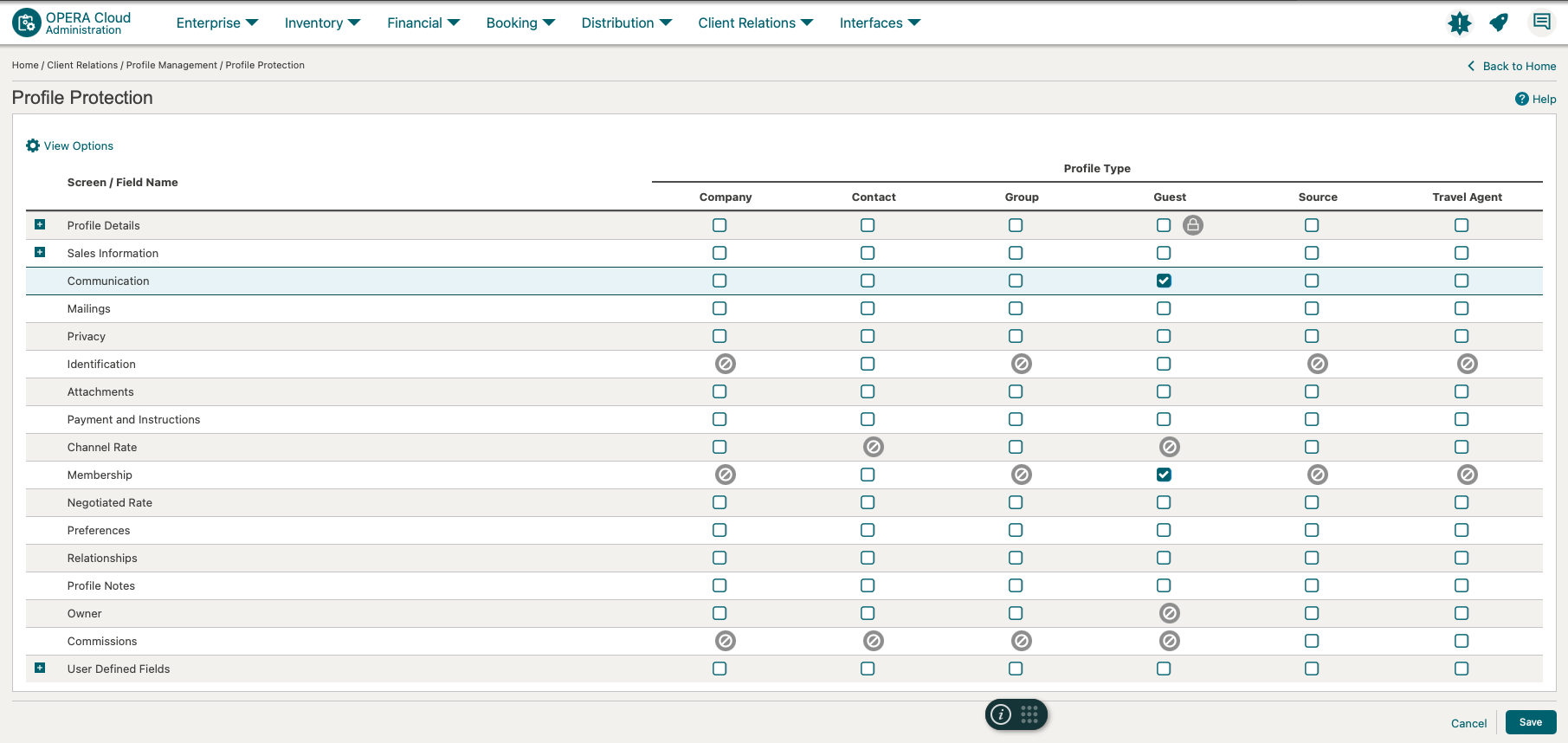Click disabled icon for Channel Rate Guest
The height and width of the screenshot is (743, 1568).
[1170, 447]
